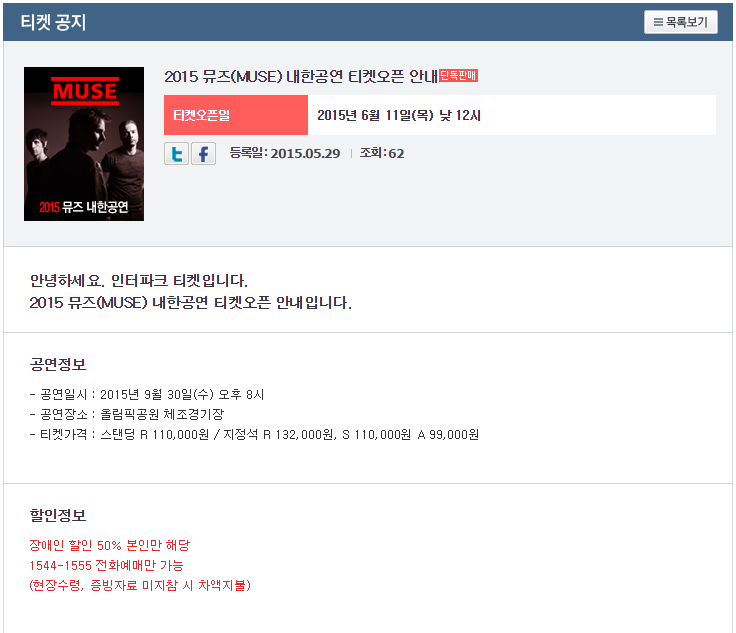Click the hamburger icon in 목록보기

pyautogui.click(x=658, y=22)
